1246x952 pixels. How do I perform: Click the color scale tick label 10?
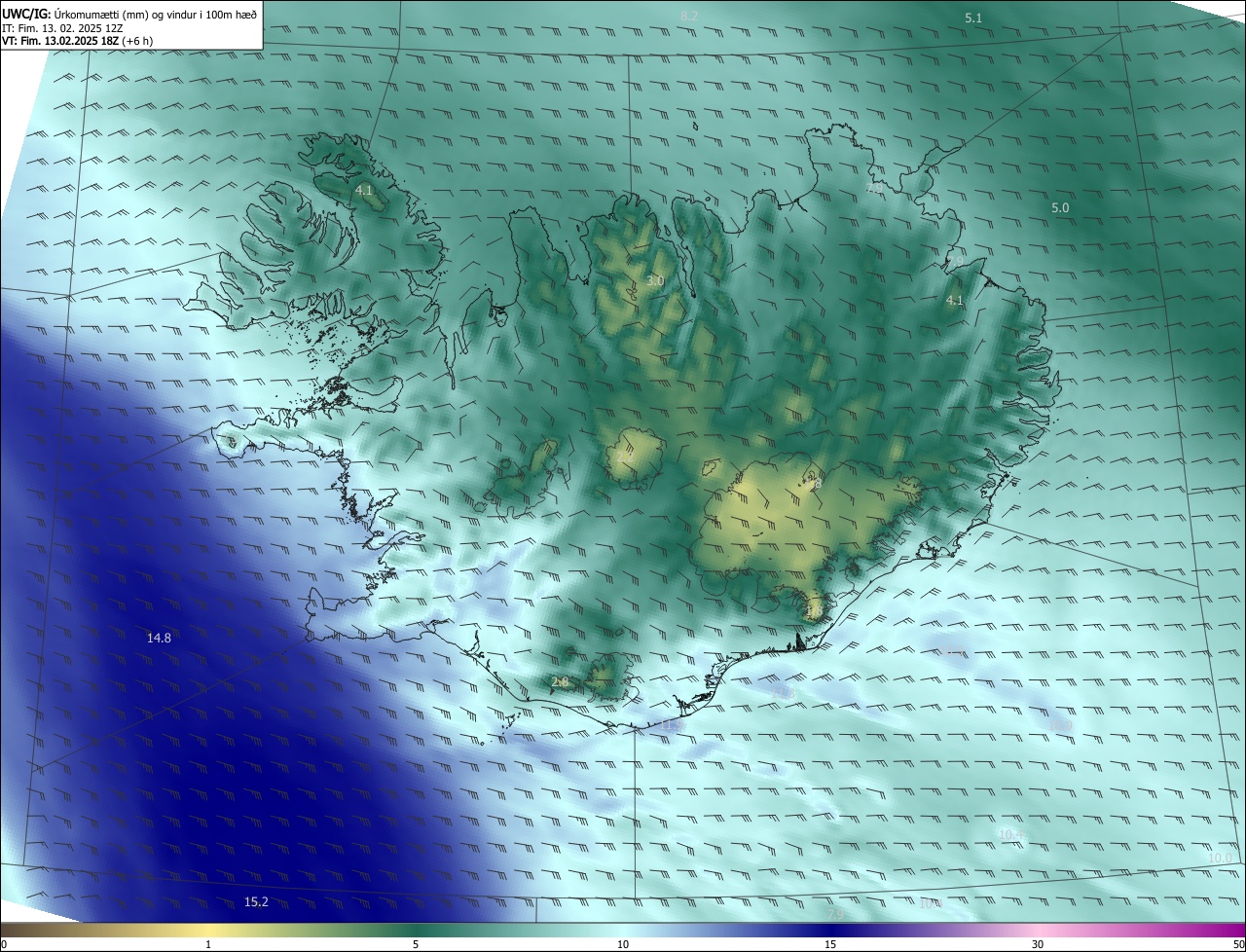(623, 944)
